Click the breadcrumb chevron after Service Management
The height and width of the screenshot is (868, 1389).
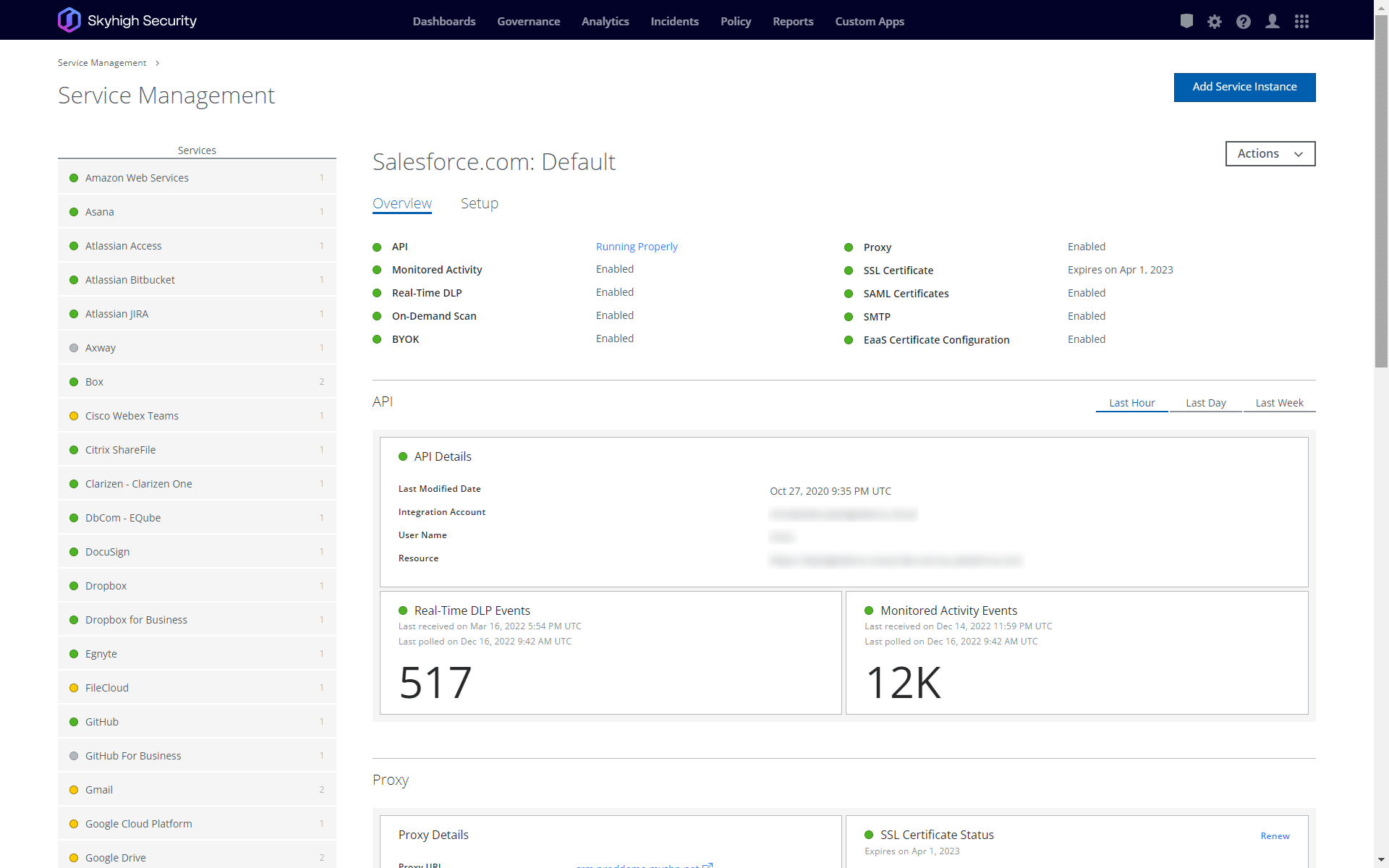[x=157, y=63]
